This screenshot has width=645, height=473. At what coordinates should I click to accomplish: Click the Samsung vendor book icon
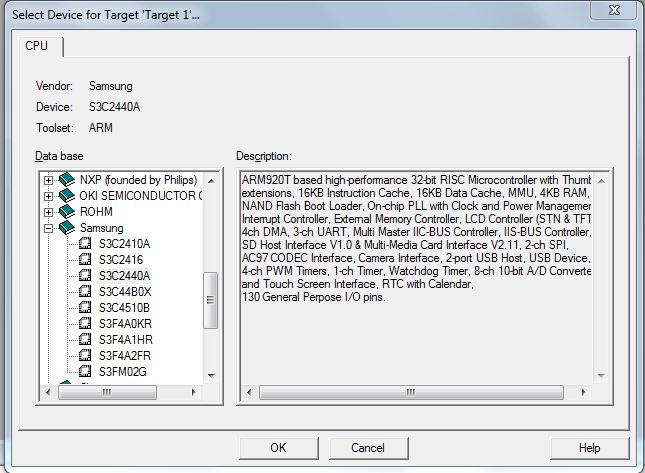coord(67,228)
